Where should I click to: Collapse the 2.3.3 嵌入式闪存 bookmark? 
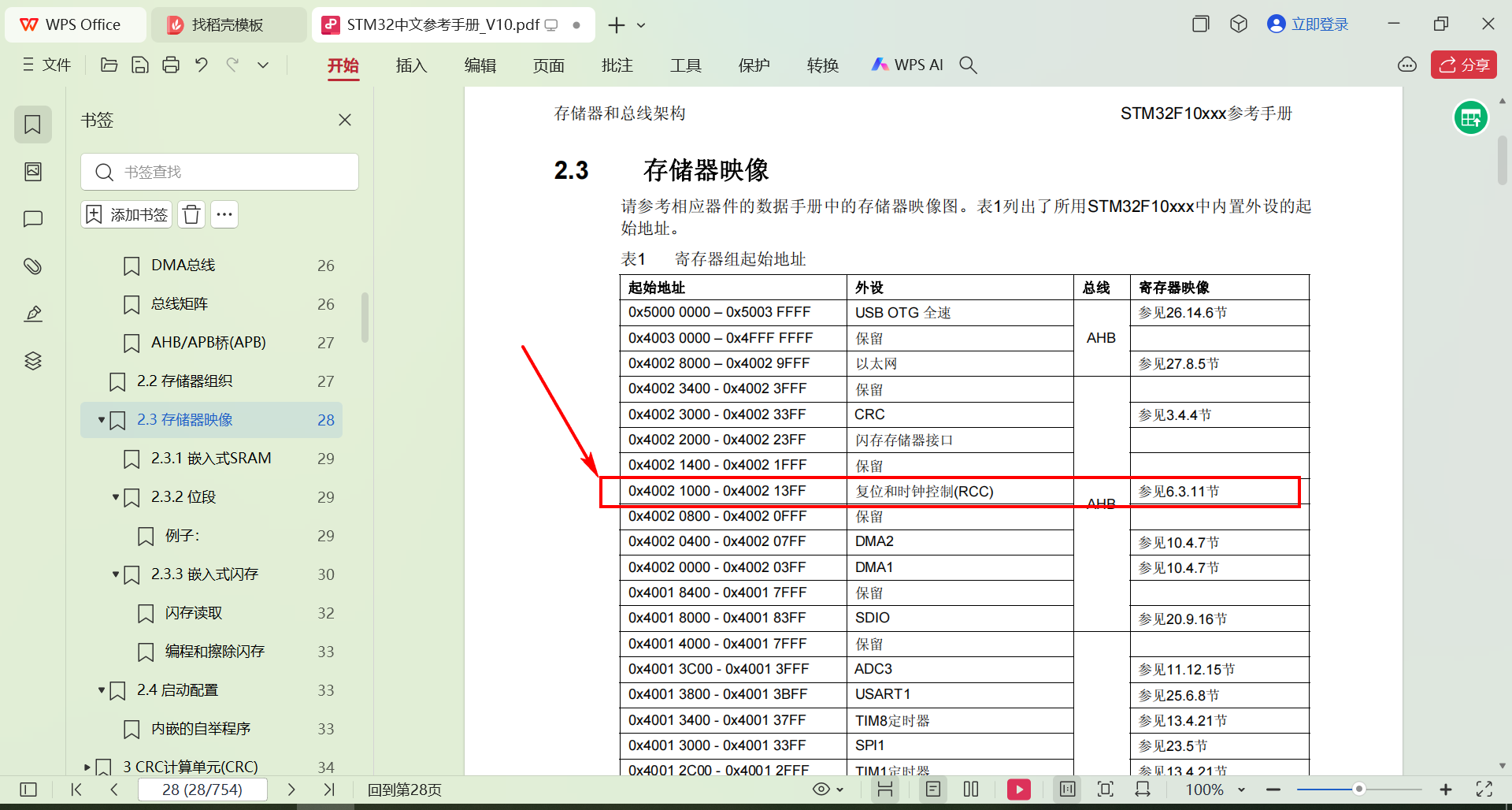(x=115, y=574)
